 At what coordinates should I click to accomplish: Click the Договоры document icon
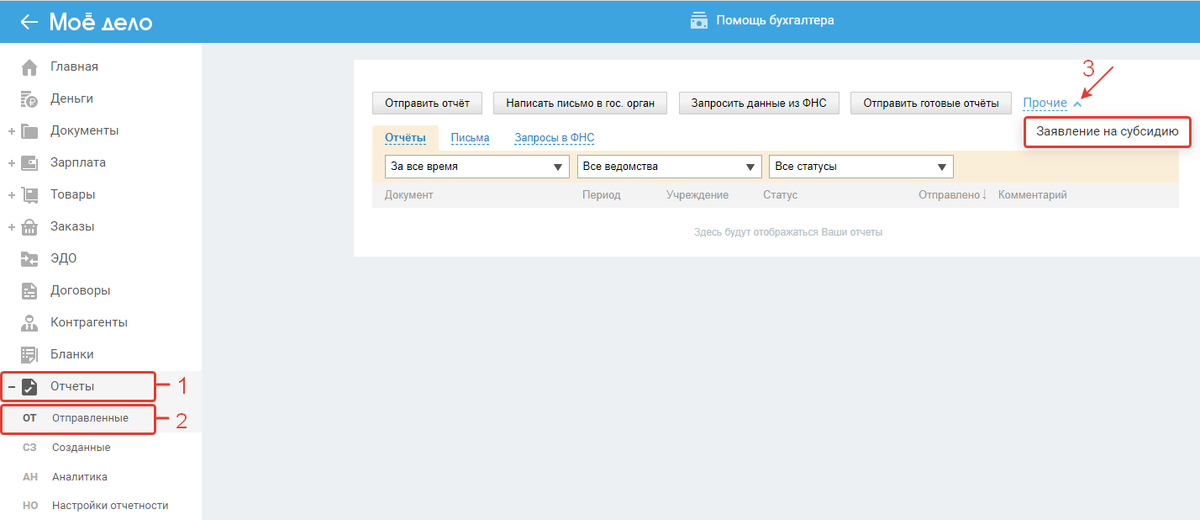coord(30,291)
